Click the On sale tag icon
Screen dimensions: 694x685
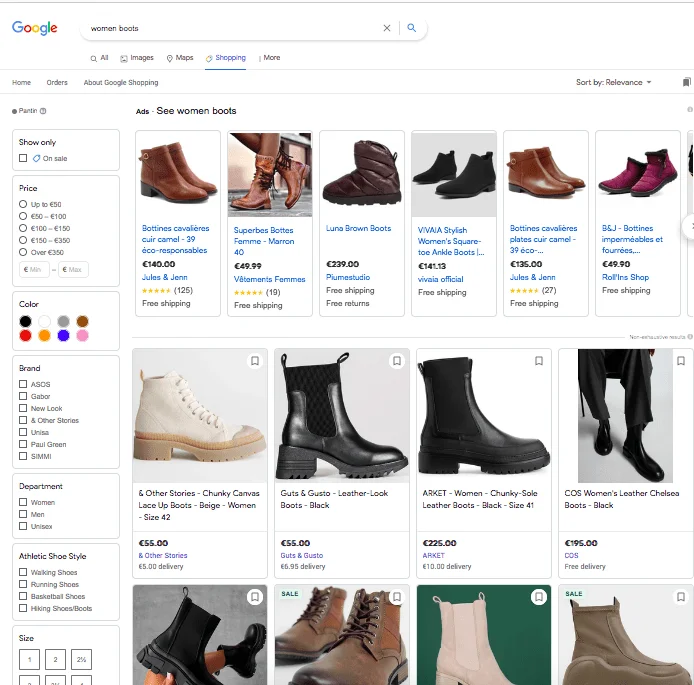(x=37, y=158)
